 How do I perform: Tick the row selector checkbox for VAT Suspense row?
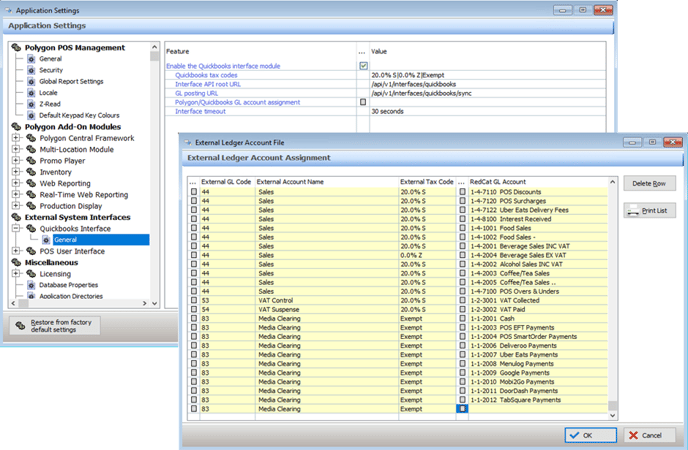pos(194,309)
